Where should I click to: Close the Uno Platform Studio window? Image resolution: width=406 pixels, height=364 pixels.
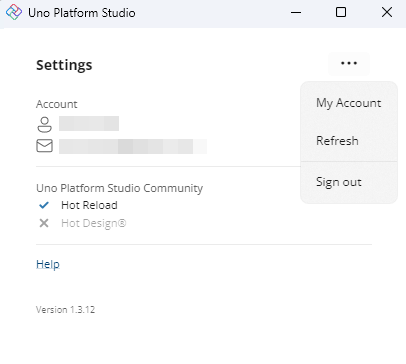point(387,13)
